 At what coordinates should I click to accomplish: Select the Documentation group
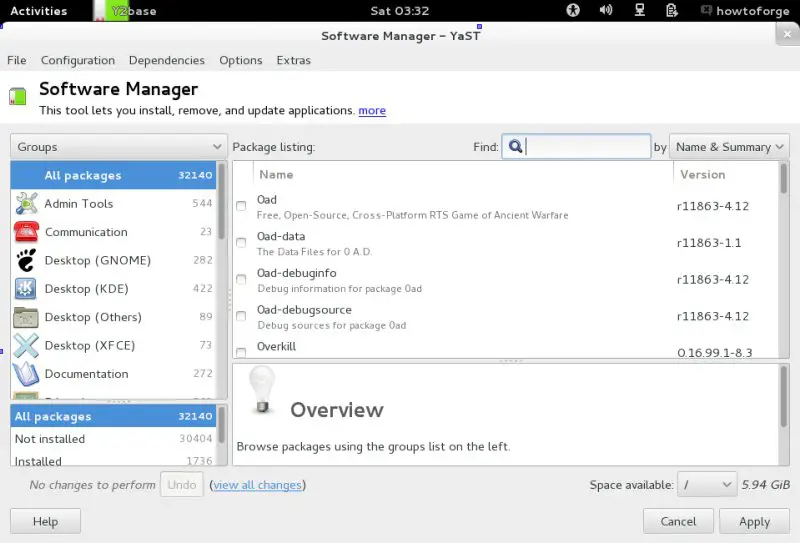click(113, 374)
